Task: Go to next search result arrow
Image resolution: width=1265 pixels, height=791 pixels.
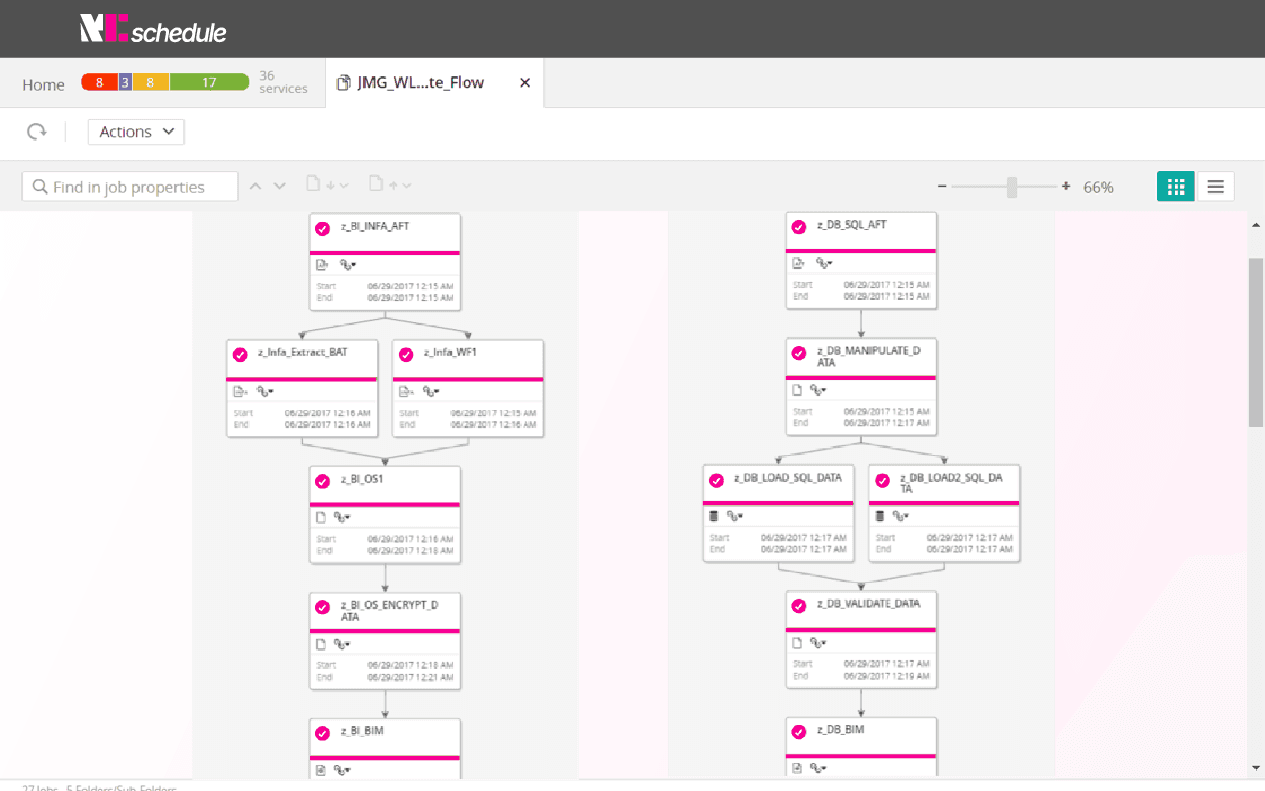Action: pyautogui.click(x=280, y=186)
